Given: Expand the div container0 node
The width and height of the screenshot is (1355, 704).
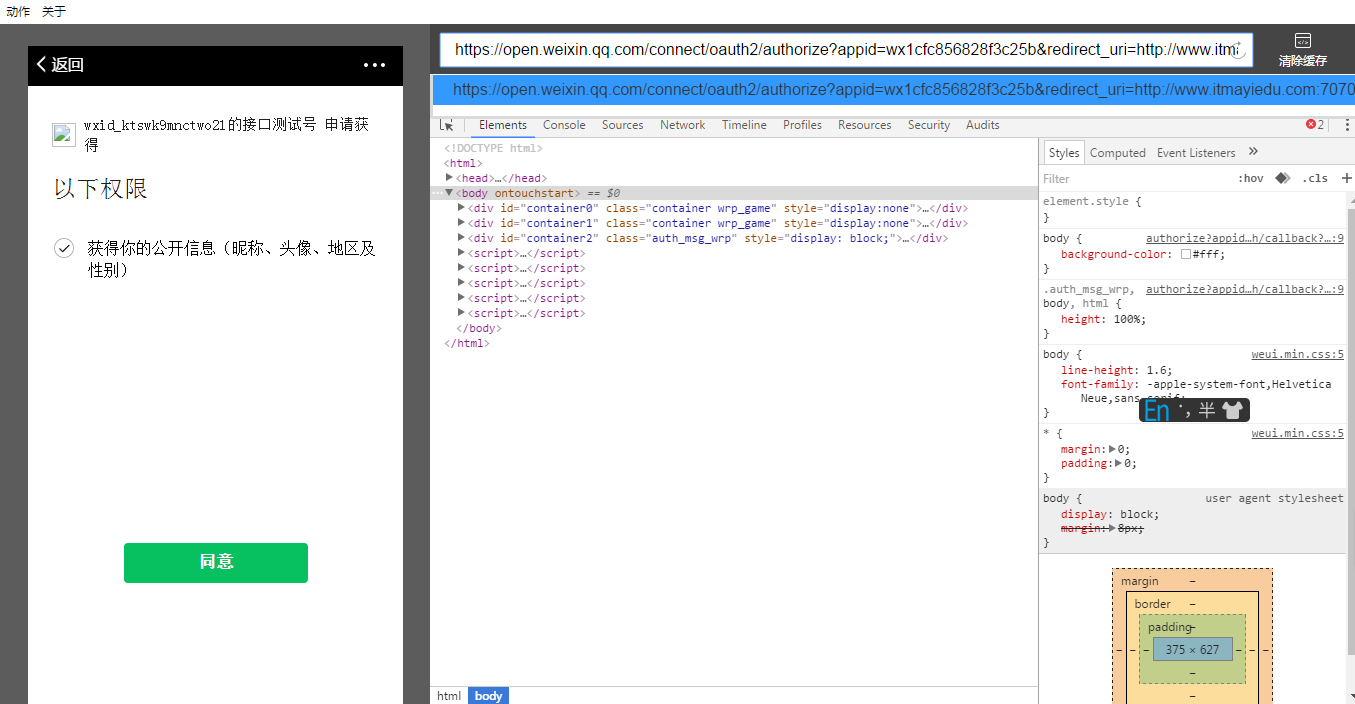Looking at the screenshot, I should (x=461, y=208).
